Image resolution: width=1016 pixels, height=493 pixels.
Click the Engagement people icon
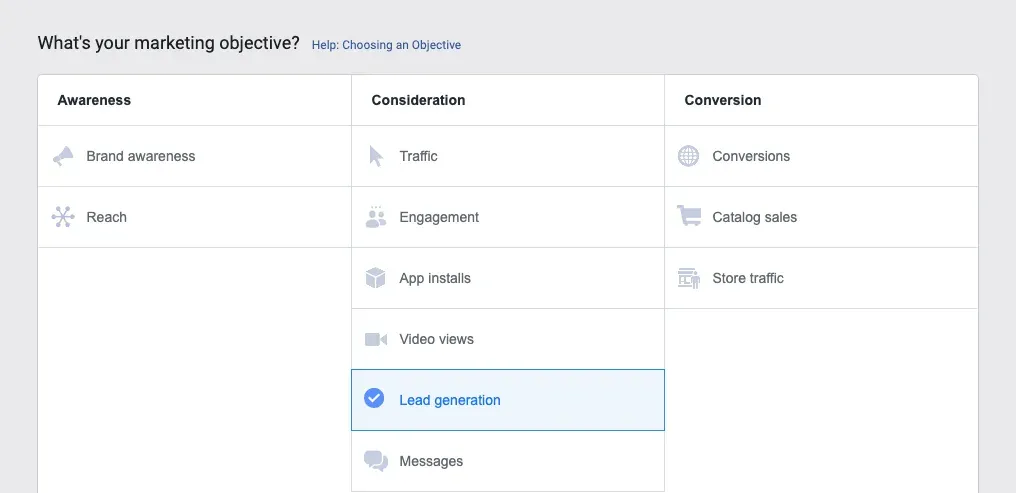click(376, 217)
